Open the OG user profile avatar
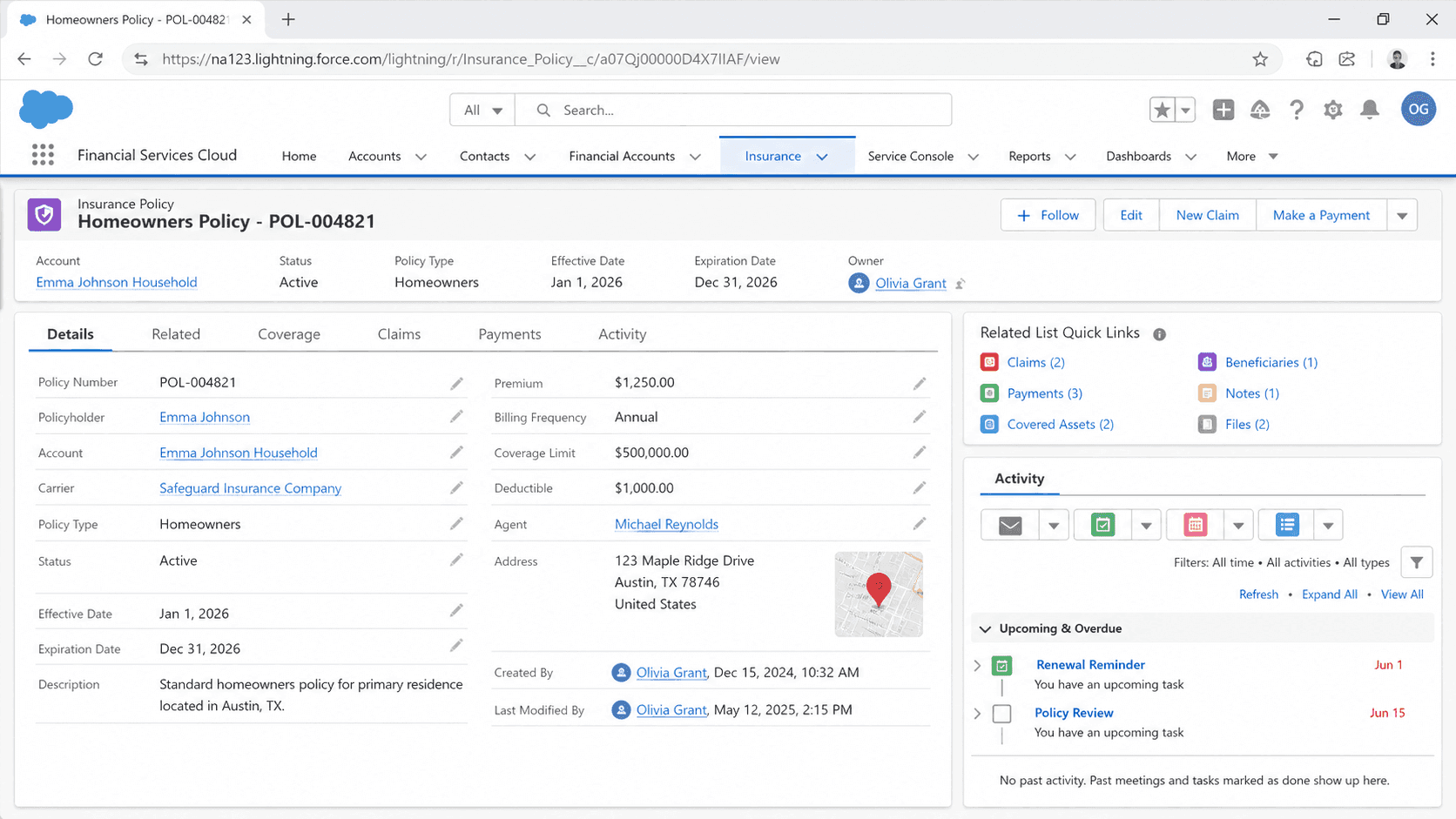This screenshot has width=1456, height=819. (x=1419, y=109)
